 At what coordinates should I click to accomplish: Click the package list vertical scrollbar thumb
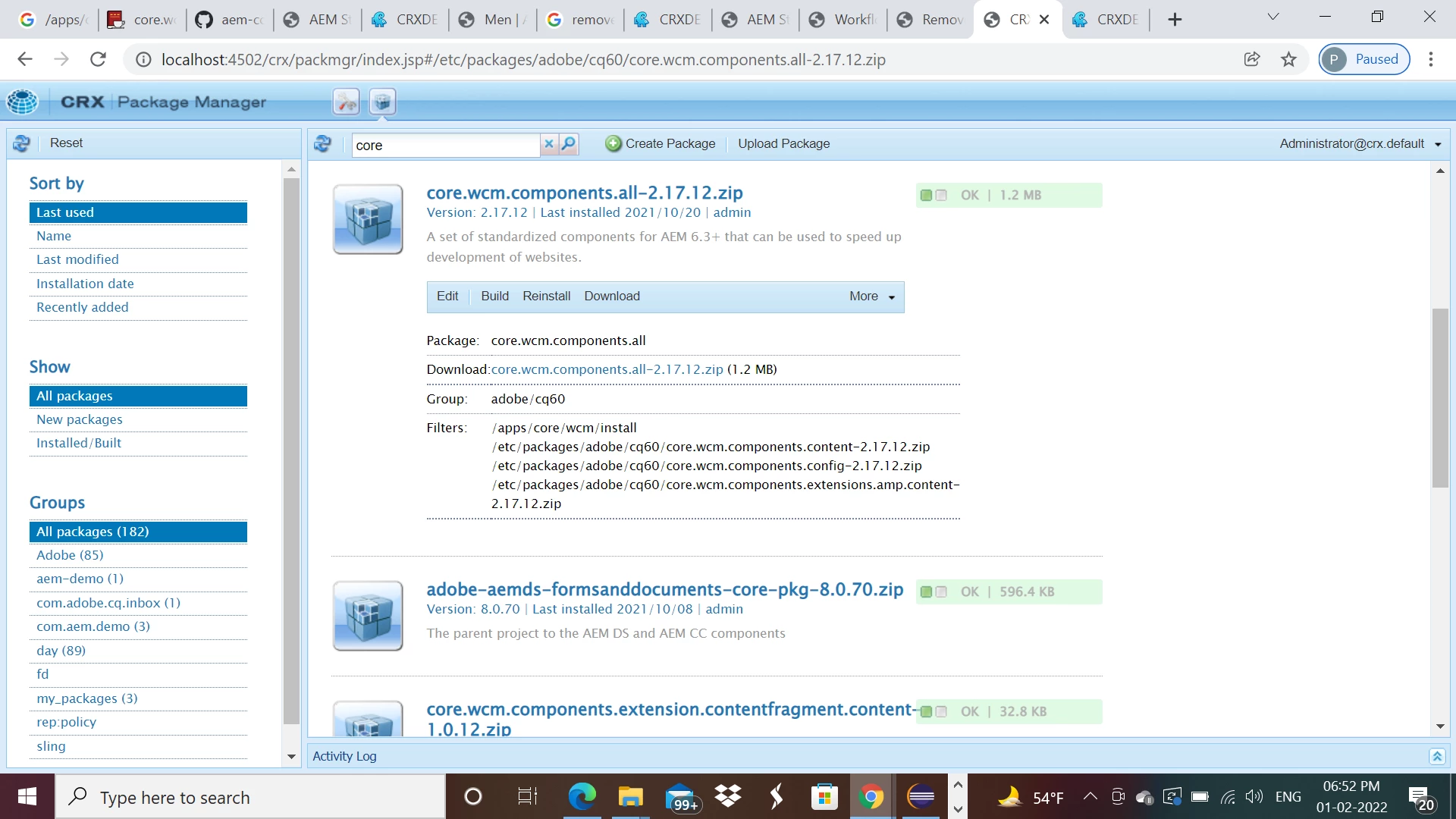1439,398
